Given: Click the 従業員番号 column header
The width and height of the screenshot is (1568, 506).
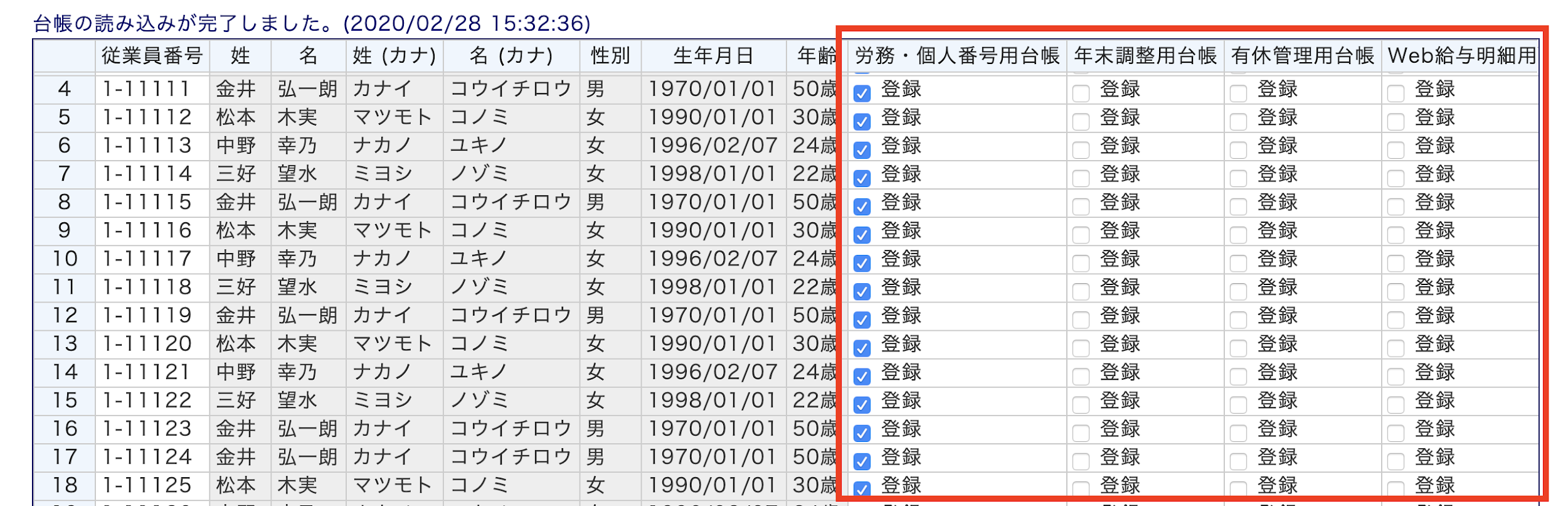Looking at the screenshot, I should pos(152,56).
